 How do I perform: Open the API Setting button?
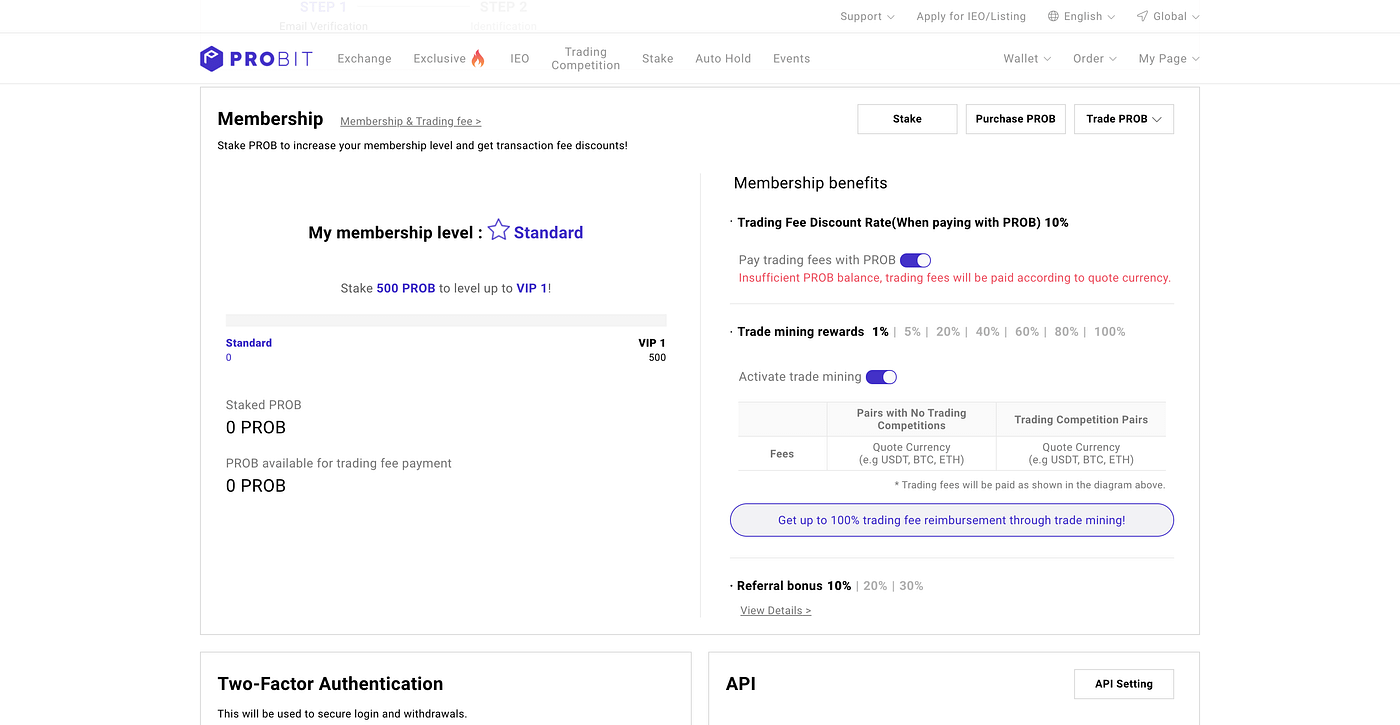[1124, 684]
